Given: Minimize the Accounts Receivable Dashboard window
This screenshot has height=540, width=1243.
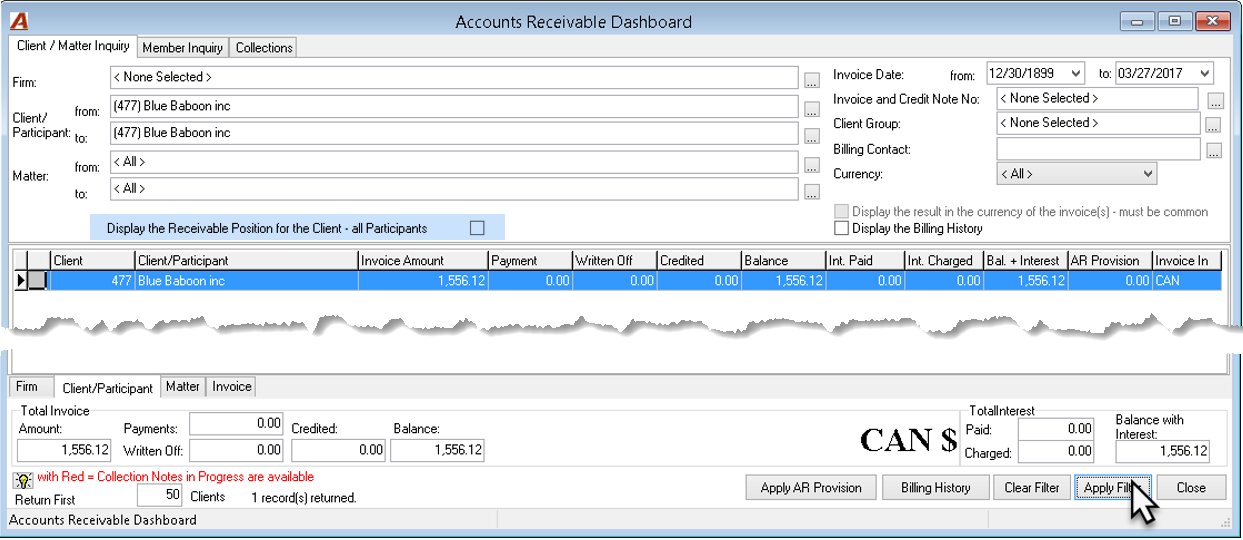Looking at the screenshot, I should point(1136,20).
